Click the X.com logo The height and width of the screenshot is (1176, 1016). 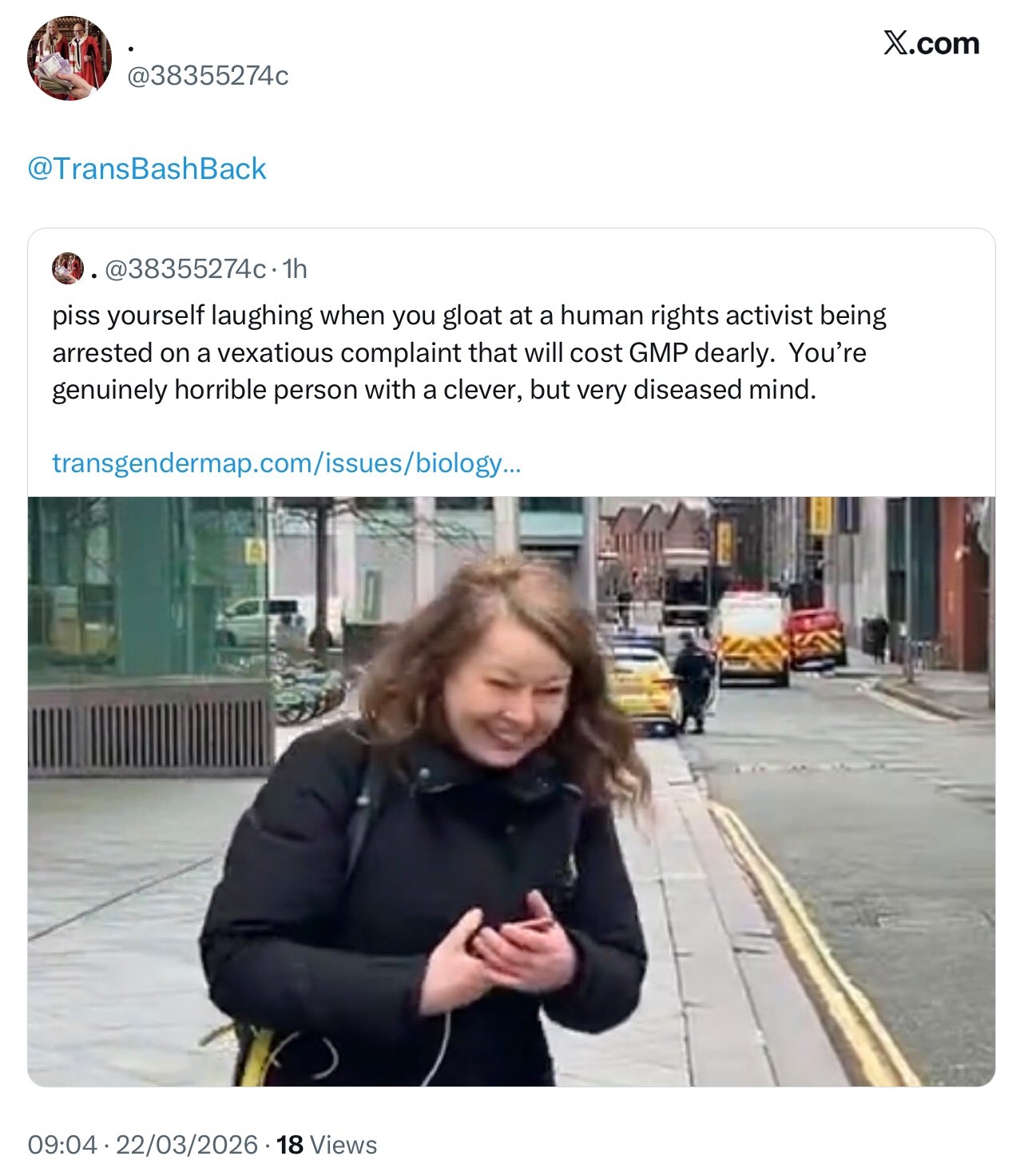931,43
